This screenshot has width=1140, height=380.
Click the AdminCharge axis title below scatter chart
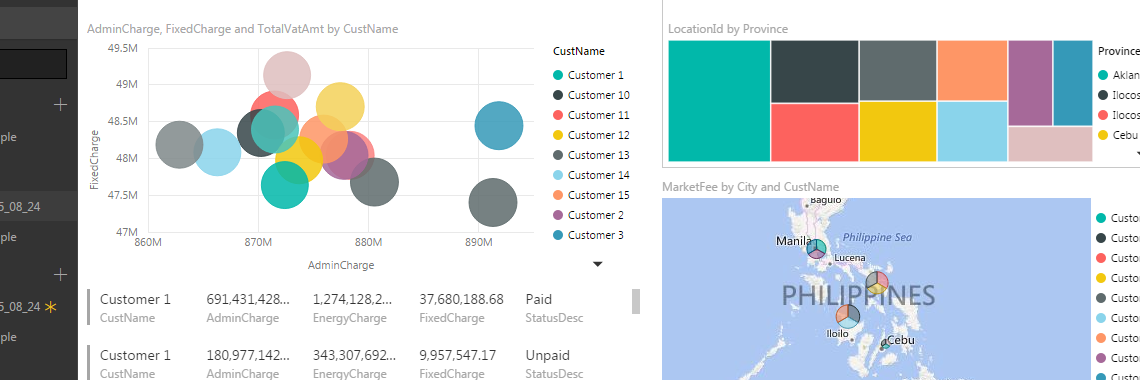pyautogui.click(x=341, y=265)
